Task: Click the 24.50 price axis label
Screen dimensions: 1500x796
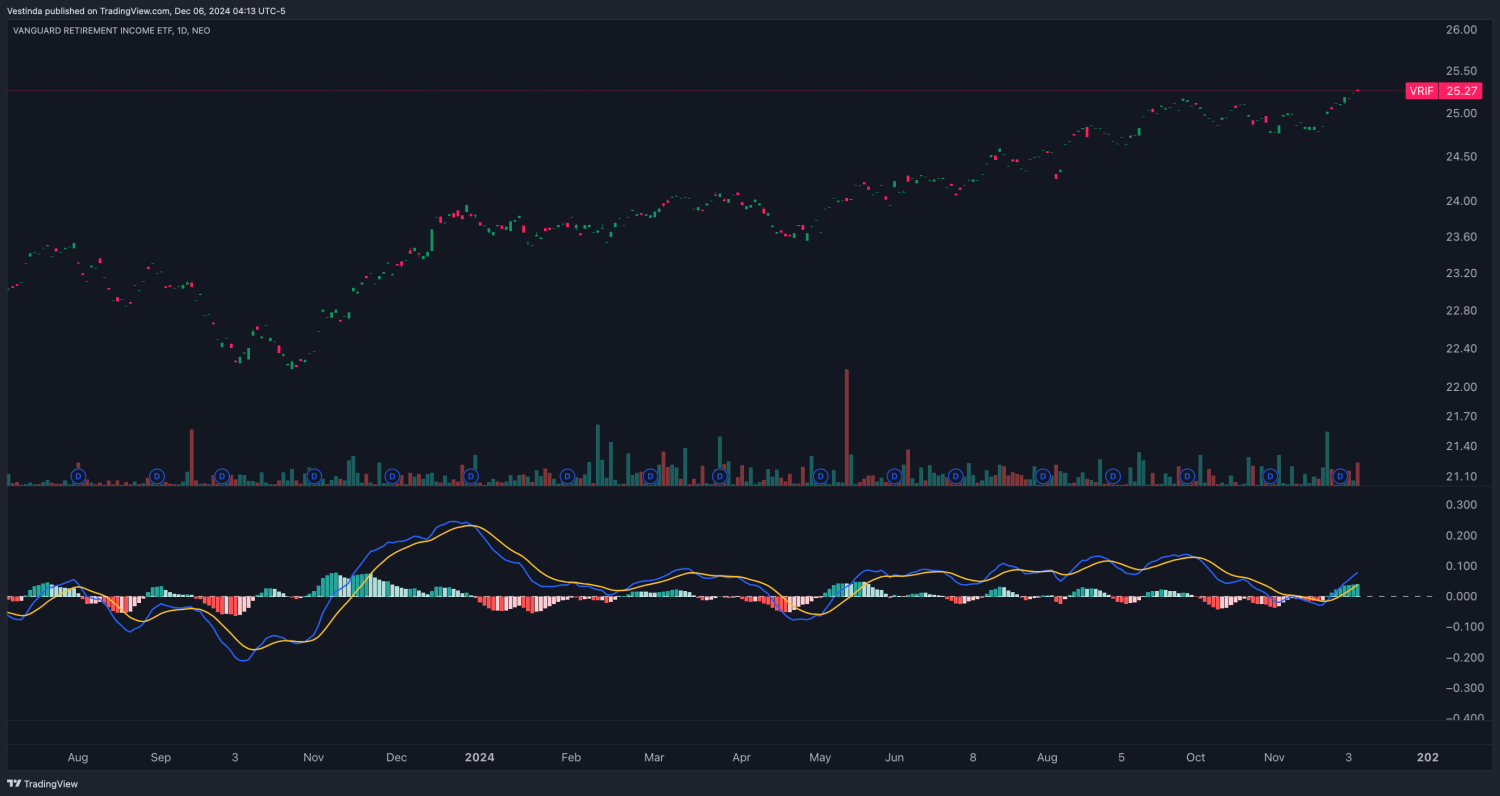Action: pos(1462,157)
